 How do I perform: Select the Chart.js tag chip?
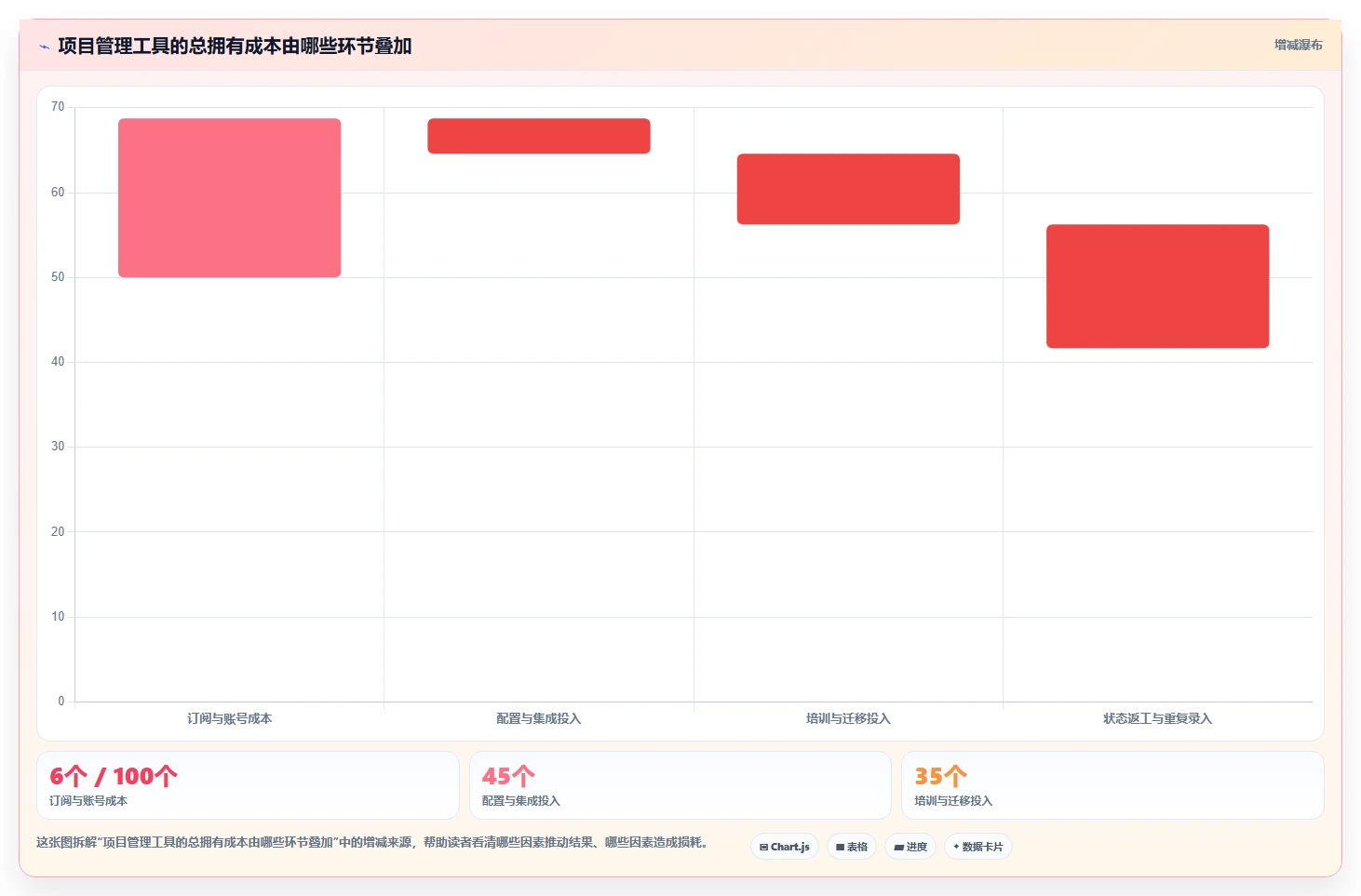(x=784, y=847)
